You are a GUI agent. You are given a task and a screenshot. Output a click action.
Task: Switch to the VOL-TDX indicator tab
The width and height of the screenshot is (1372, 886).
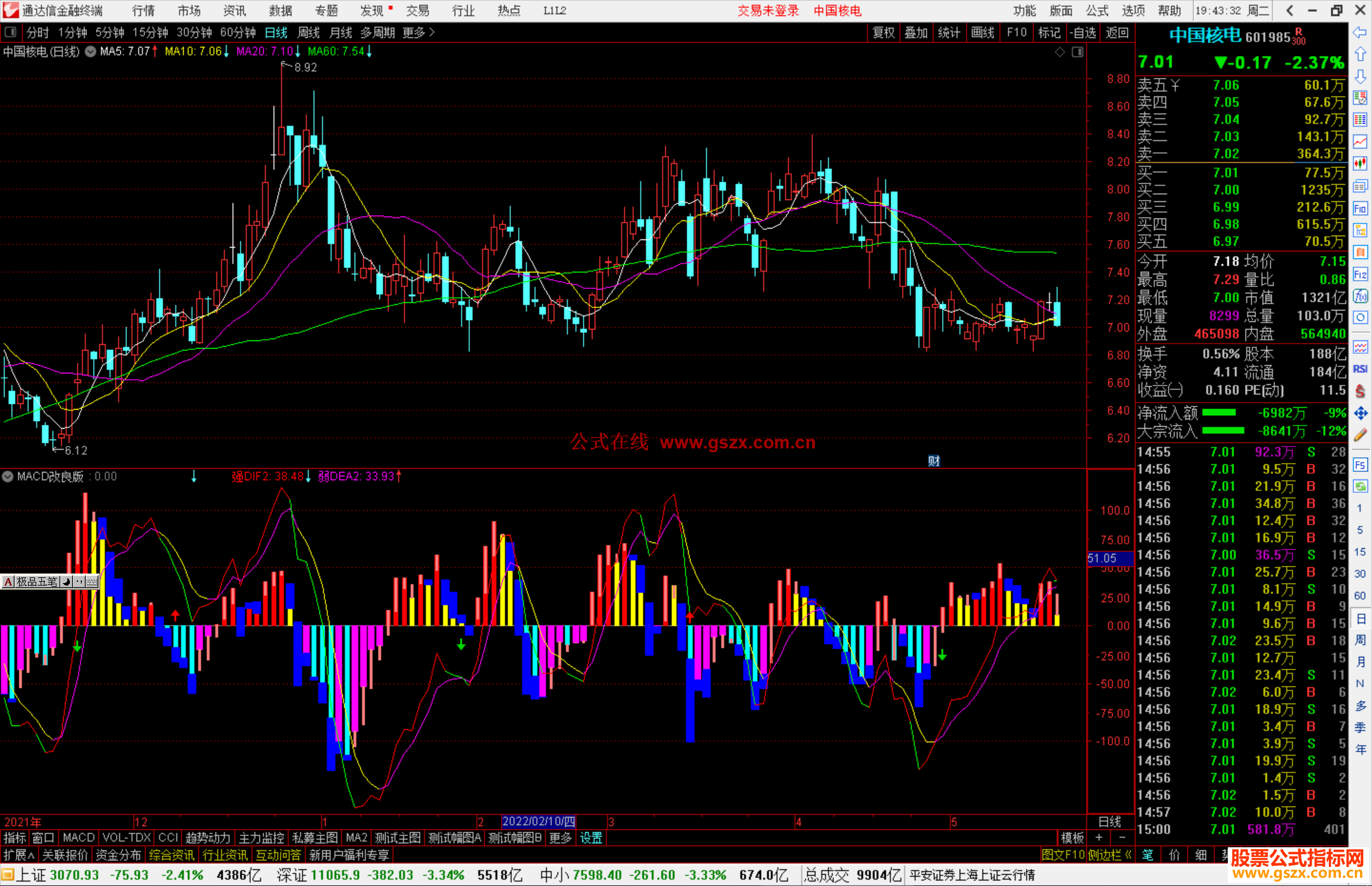[x=126, y=838]
